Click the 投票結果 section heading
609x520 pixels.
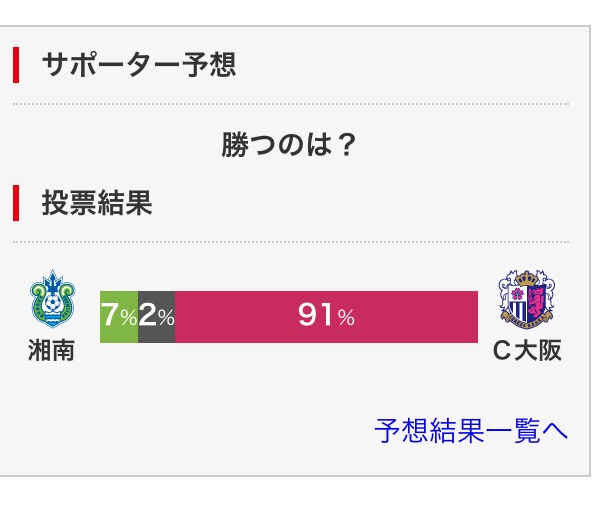(96, 204)
